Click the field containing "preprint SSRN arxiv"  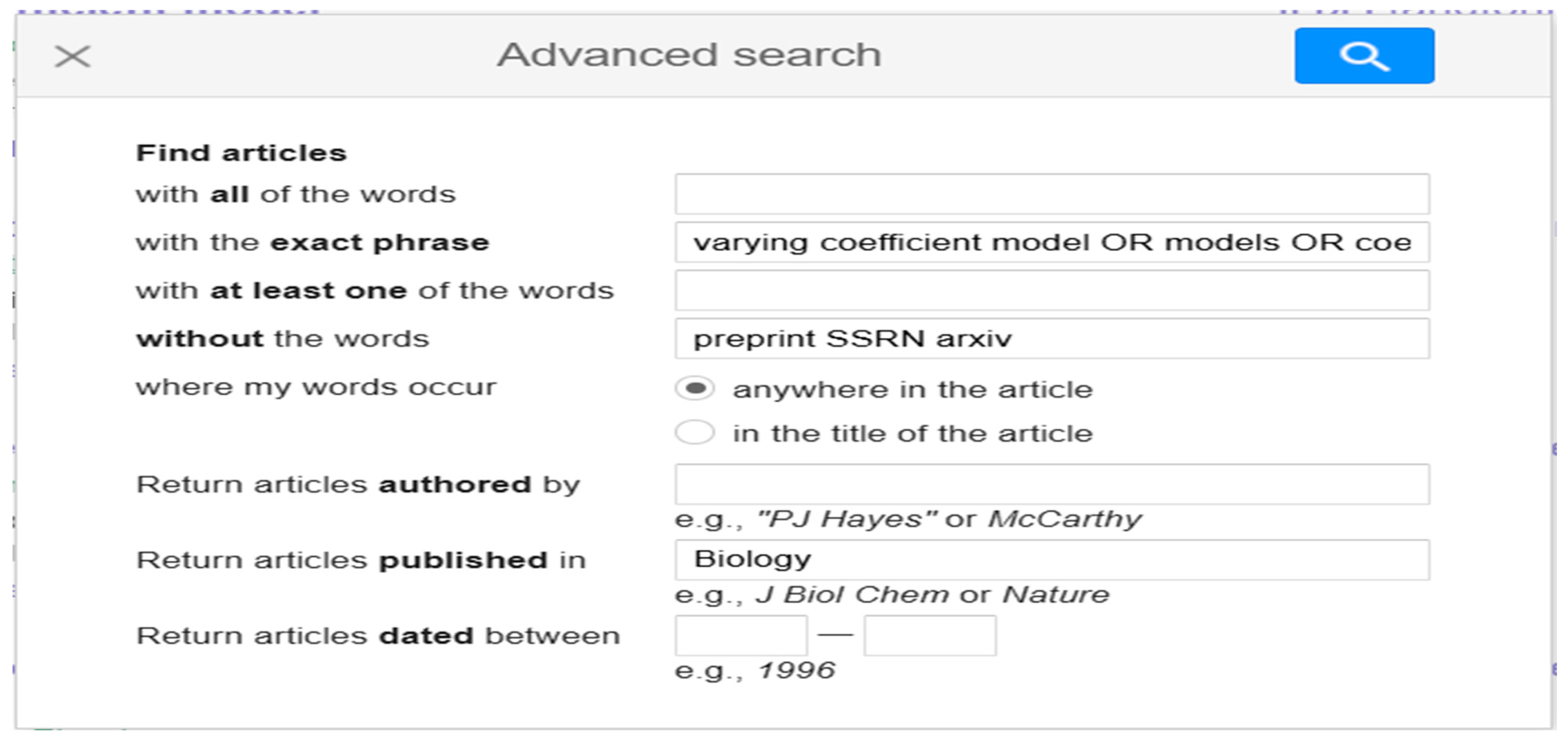(x=1051, y=339)
